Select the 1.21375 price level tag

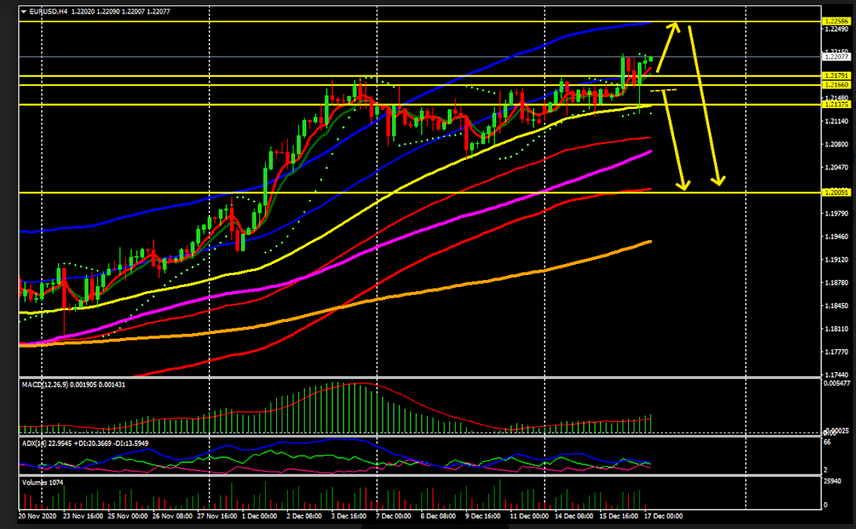(x=835, y=105)
